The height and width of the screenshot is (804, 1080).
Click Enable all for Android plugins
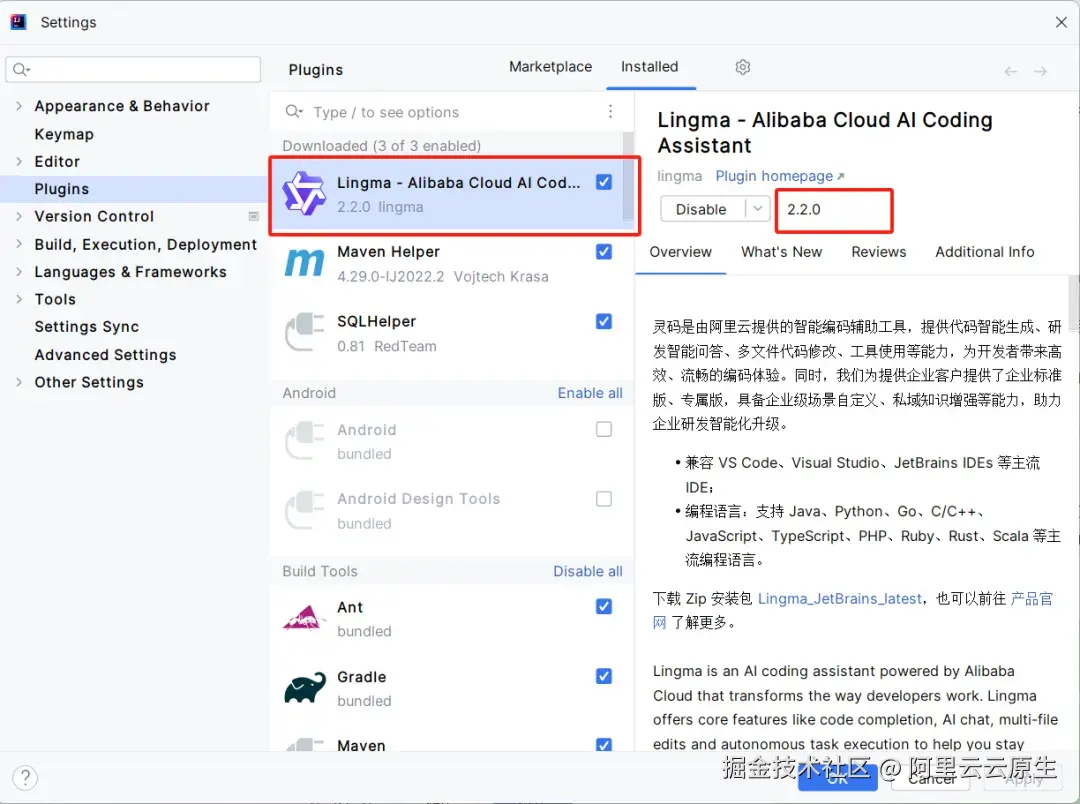pyautogui.click(x=590, y=393)
